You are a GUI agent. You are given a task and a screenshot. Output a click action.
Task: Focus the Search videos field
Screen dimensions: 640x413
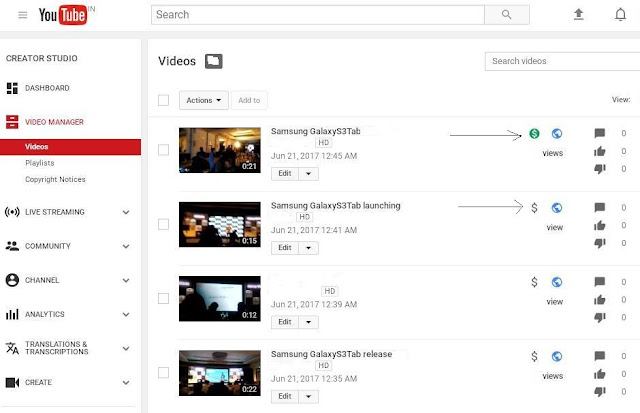tap(562, 61)
